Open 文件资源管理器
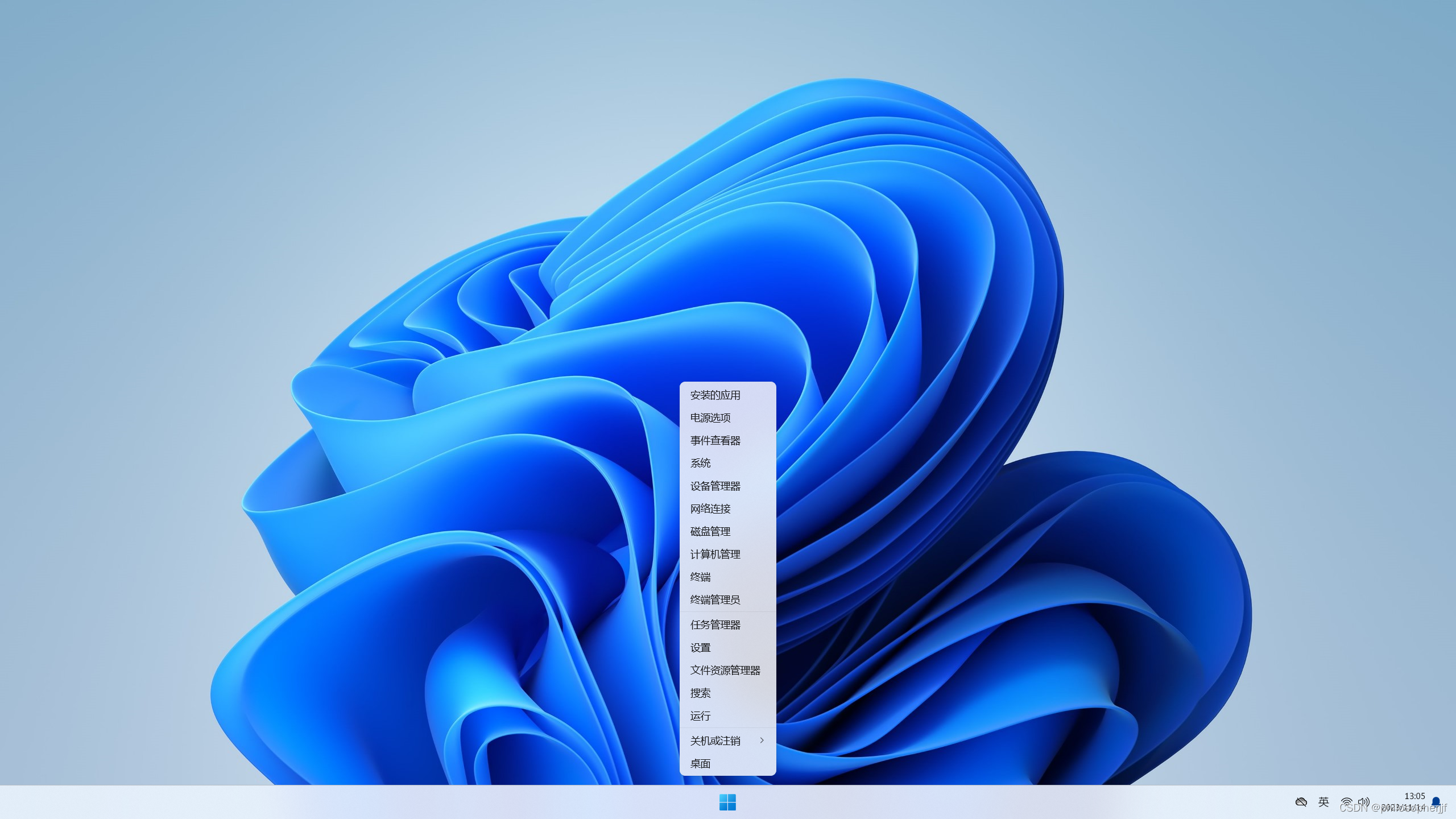Screen dimensions: 1456x819 coord(728,670)
